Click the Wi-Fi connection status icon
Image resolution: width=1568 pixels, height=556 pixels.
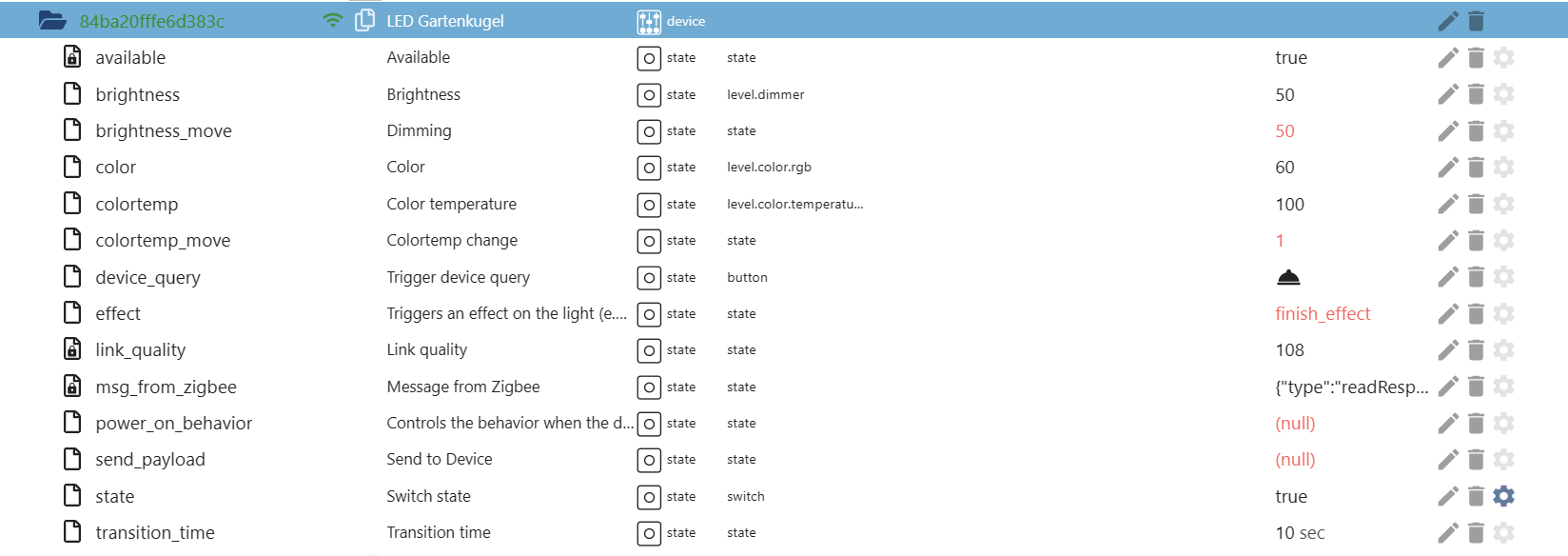tap(333, 21)
